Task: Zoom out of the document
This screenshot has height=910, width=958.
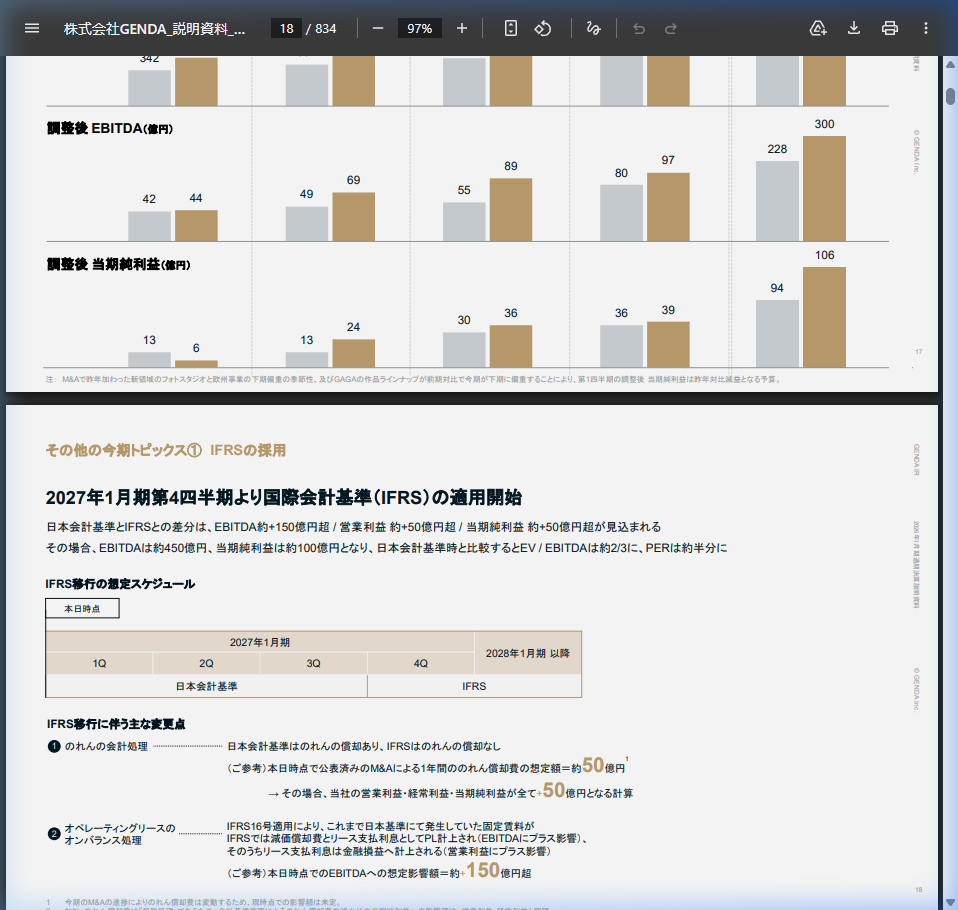Action: 376,28
